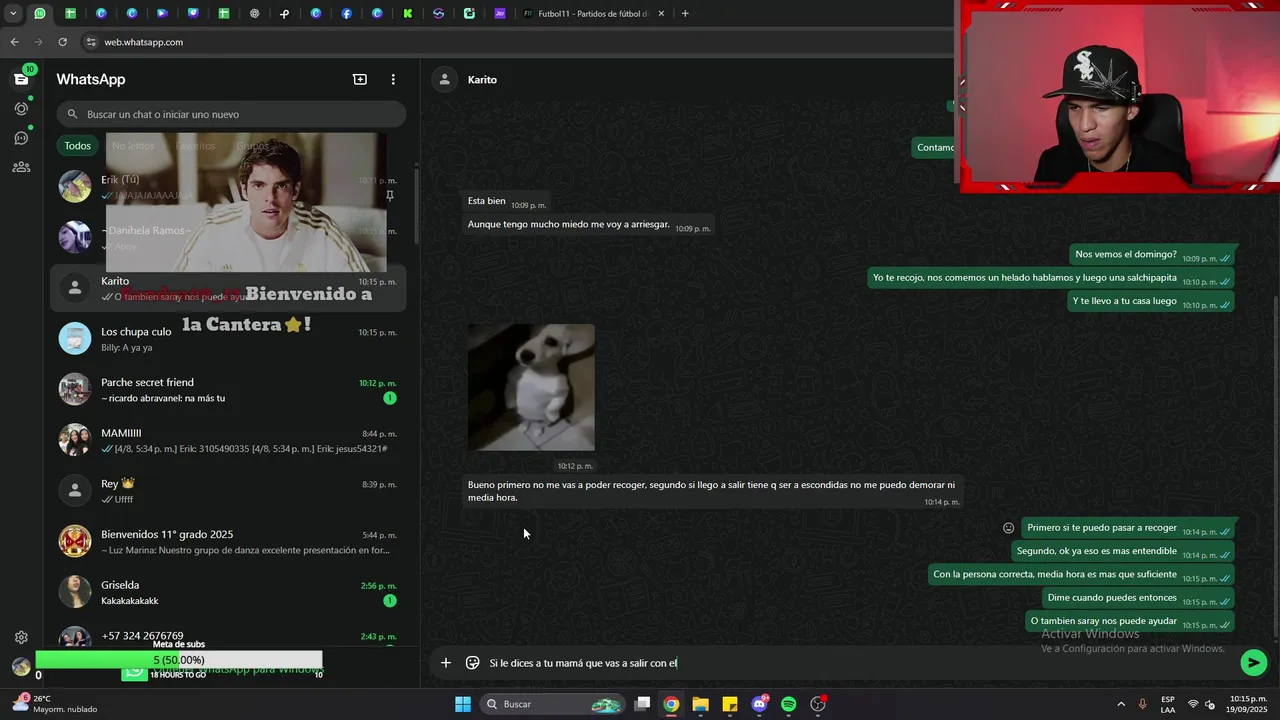Image resolution: width=1280 pixels, height=720 pixels.
Task: Switch to the Kick browser tab
Action: click(408, 14)
